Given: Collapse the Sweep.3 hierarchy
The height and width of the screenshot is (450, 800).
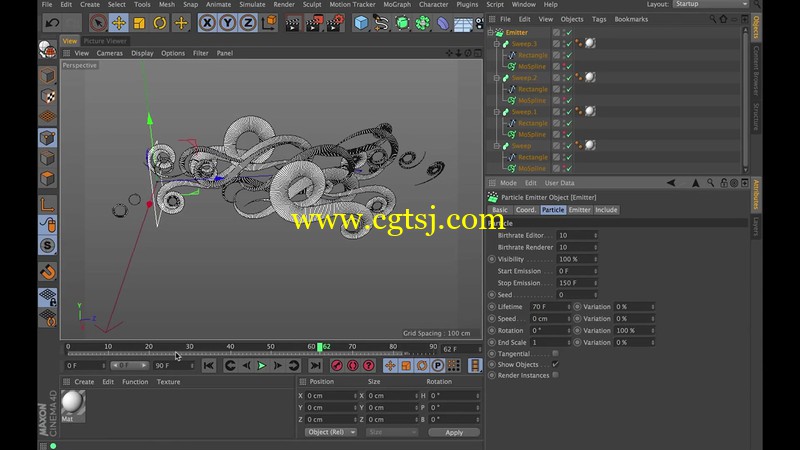Looking at the screenshot, I should (496, 44).
